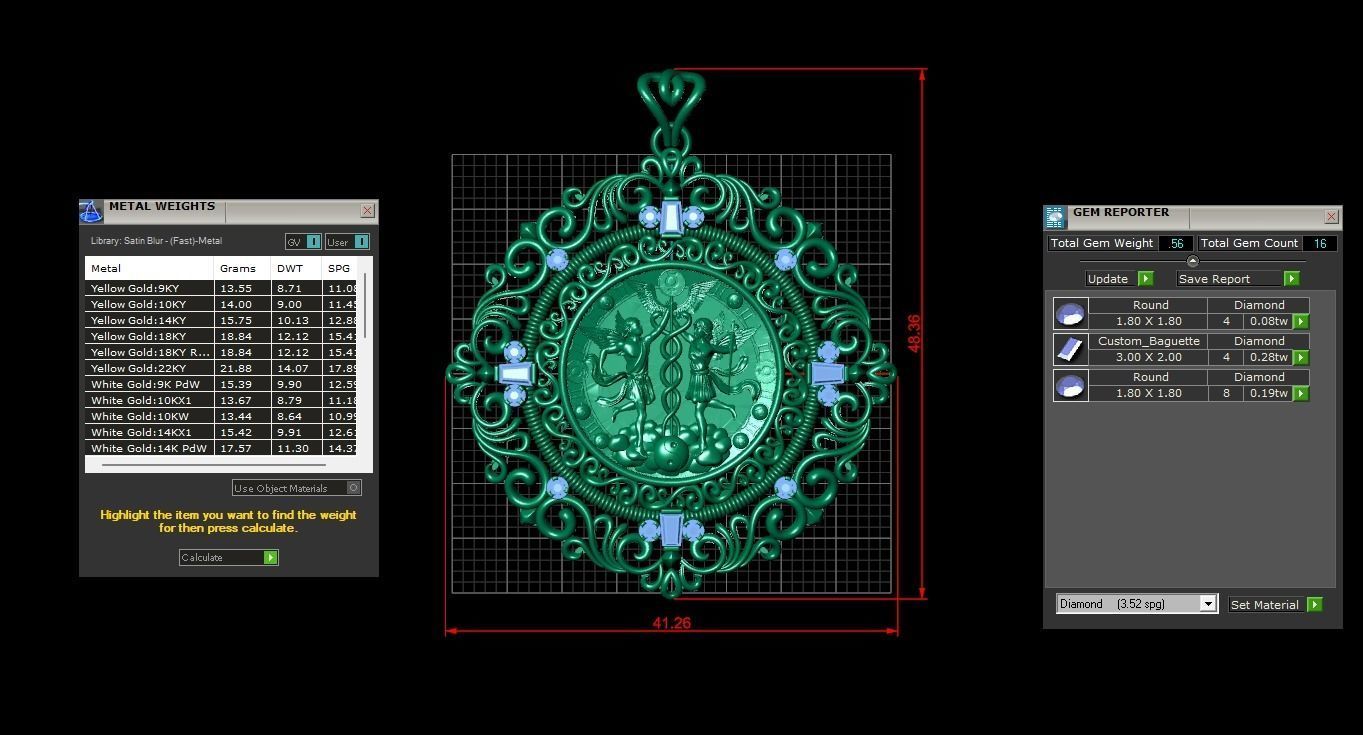Select the Yellow Gold:22KY row

[222, 368]
